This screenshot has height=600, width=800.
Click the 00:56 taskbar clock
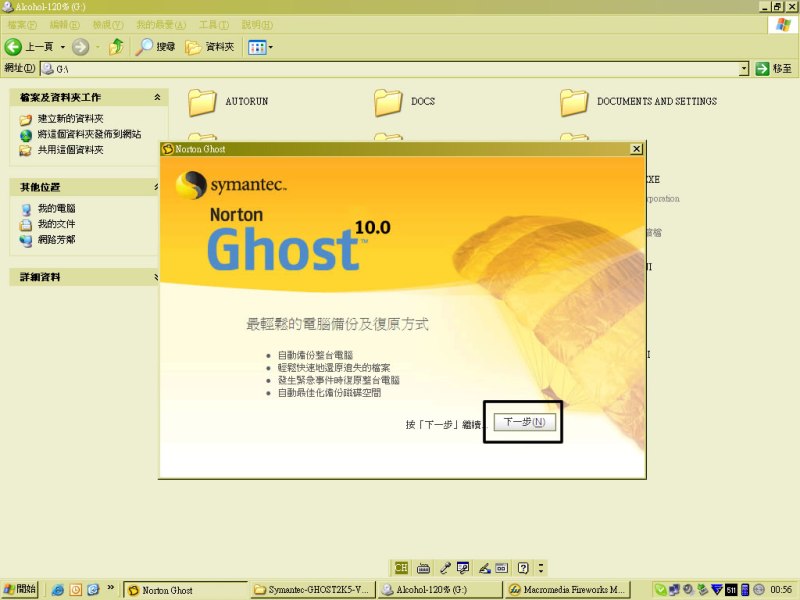[x=781, y=590]
